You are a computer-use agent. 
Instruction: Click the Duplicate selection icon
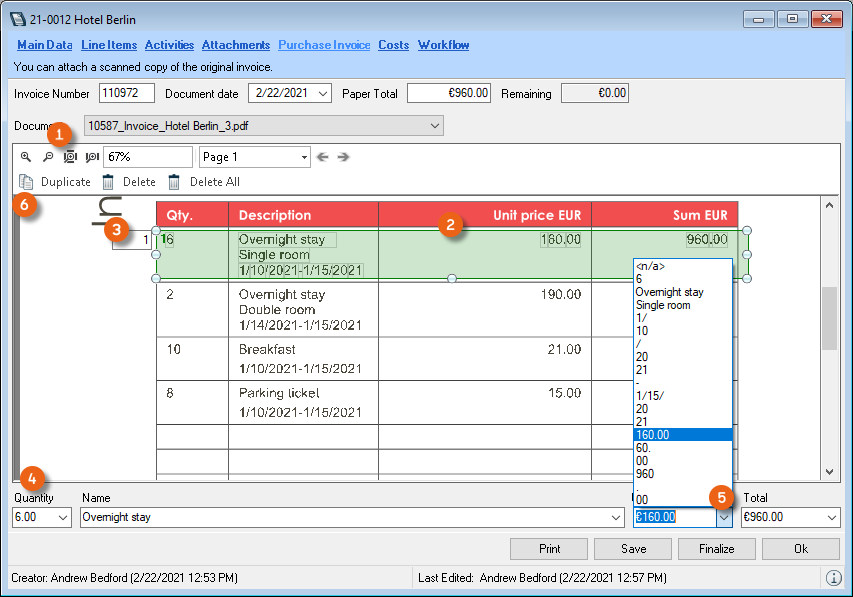26,182
